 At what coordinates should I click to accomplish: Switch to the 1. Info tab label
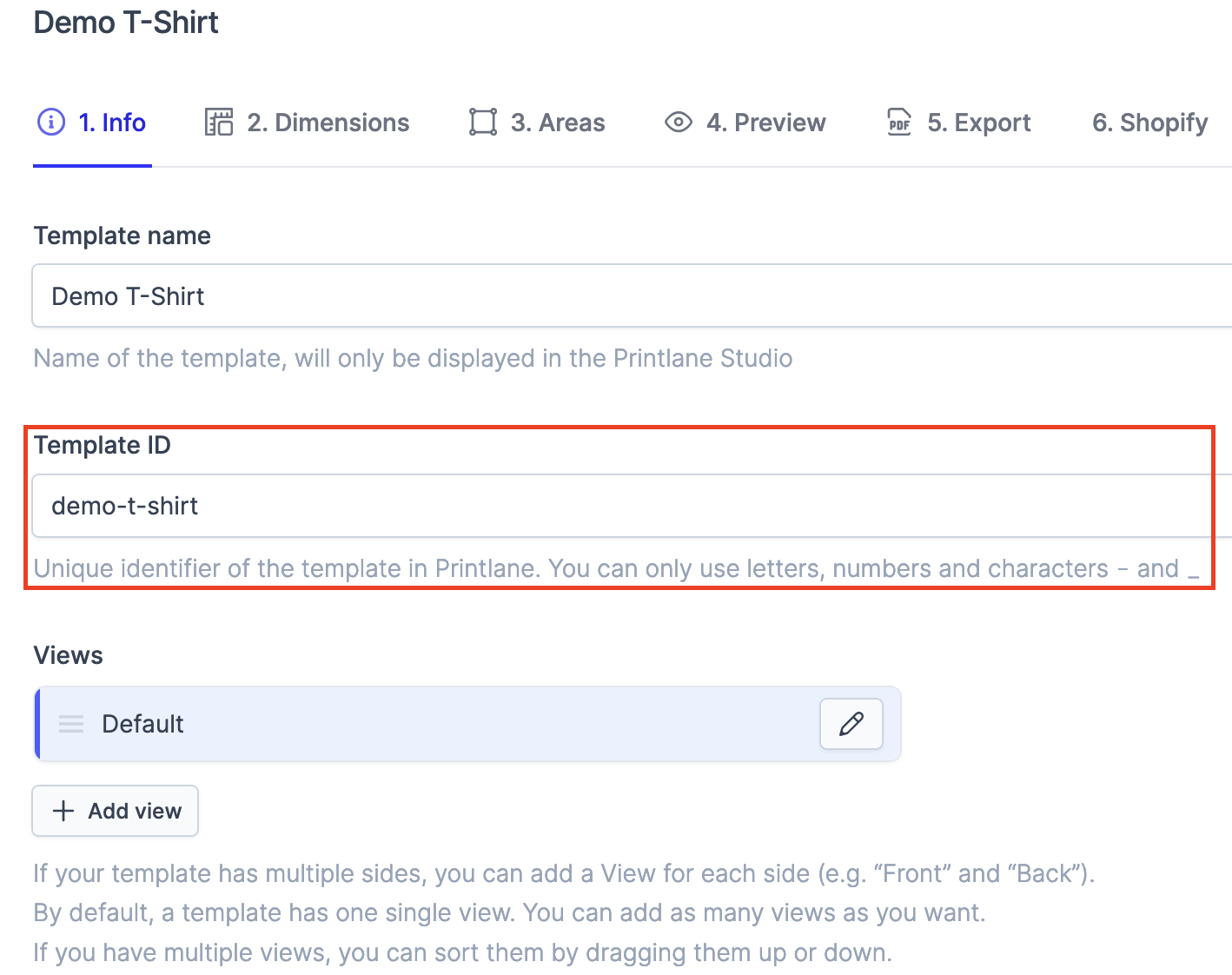(x=112, y=123)
